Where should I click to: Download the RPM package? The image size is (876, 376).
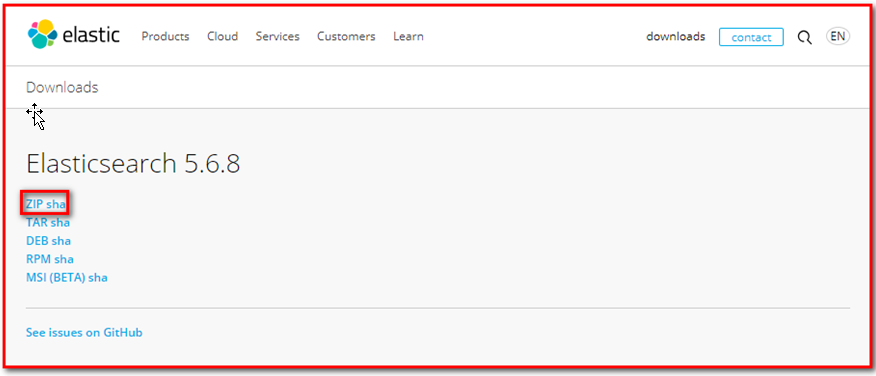pyautogui.click(x=38, y=259)
